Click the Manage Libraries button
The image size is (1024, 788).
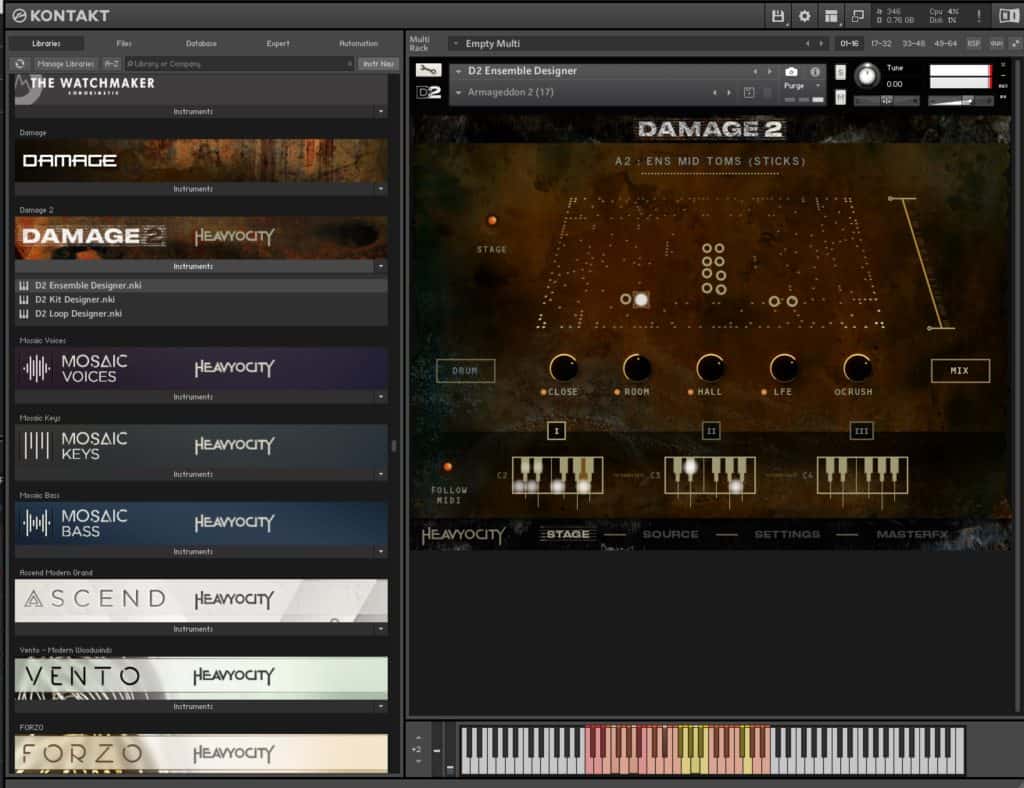coord(65,63)
